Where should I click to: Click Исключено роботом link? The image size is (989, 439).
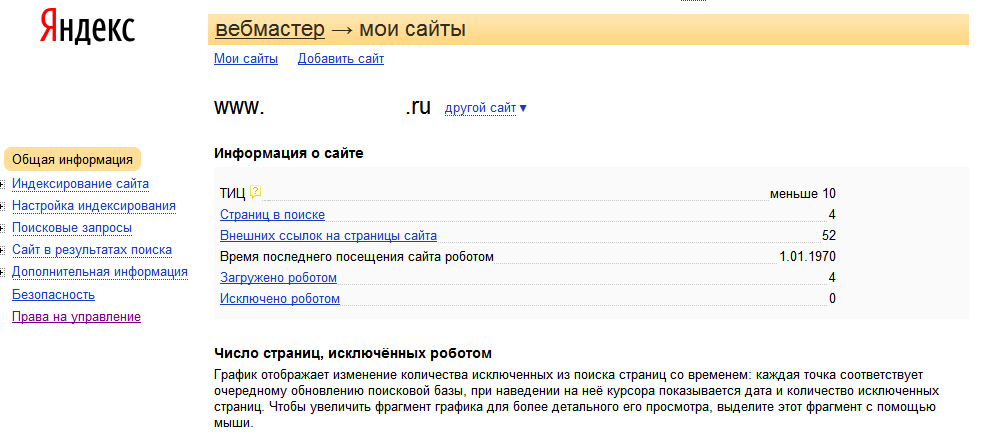tap(280, 299)
